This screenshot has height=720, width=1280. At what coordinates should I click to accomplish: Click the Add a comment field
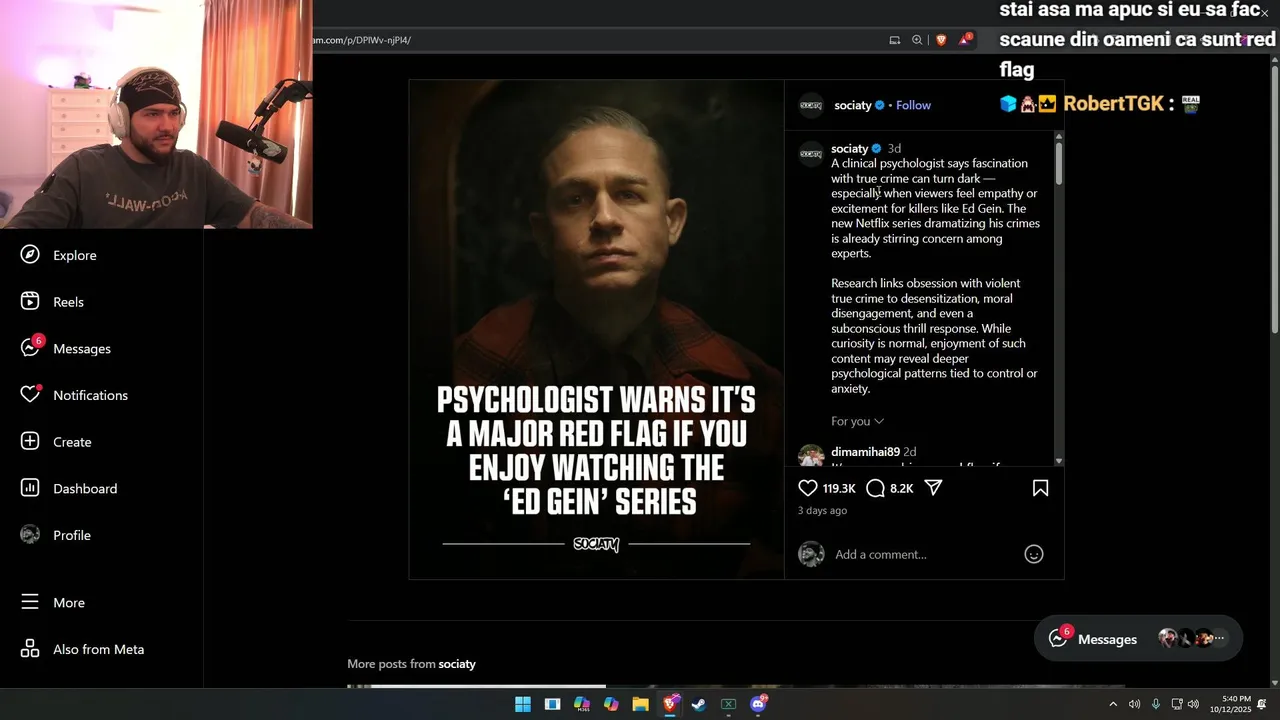point(925,554)
